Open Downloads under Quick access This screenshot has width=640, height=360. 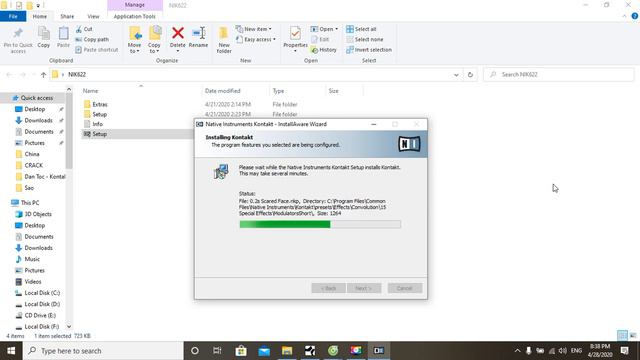coord(38,120)
